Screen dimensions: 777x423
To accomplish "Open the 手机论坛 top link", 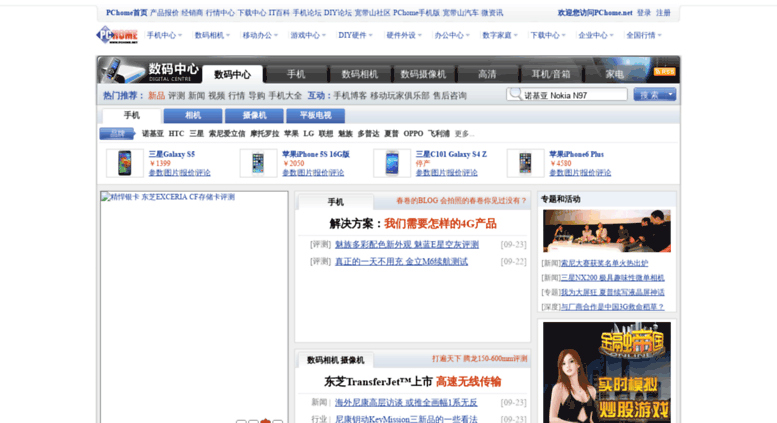I will [307, 13].
